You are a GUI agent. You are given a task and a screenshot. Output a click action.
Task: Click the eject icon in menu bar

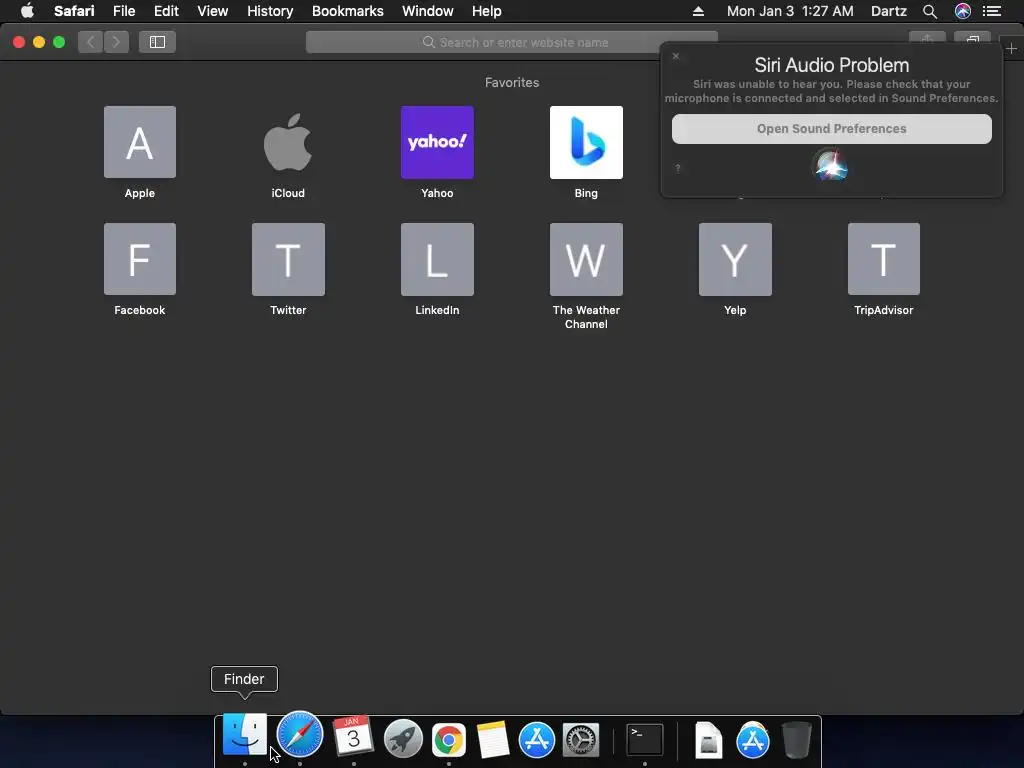(698, 11)
